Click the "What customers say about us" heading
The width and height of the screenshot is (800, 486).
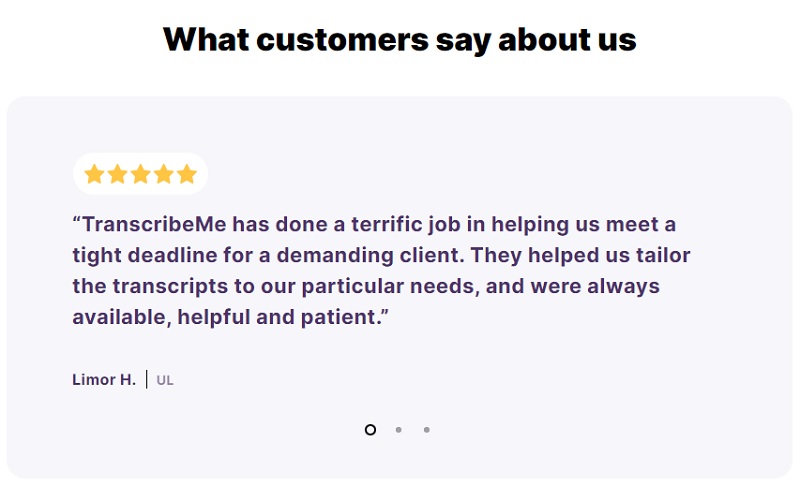click(400, 39)
